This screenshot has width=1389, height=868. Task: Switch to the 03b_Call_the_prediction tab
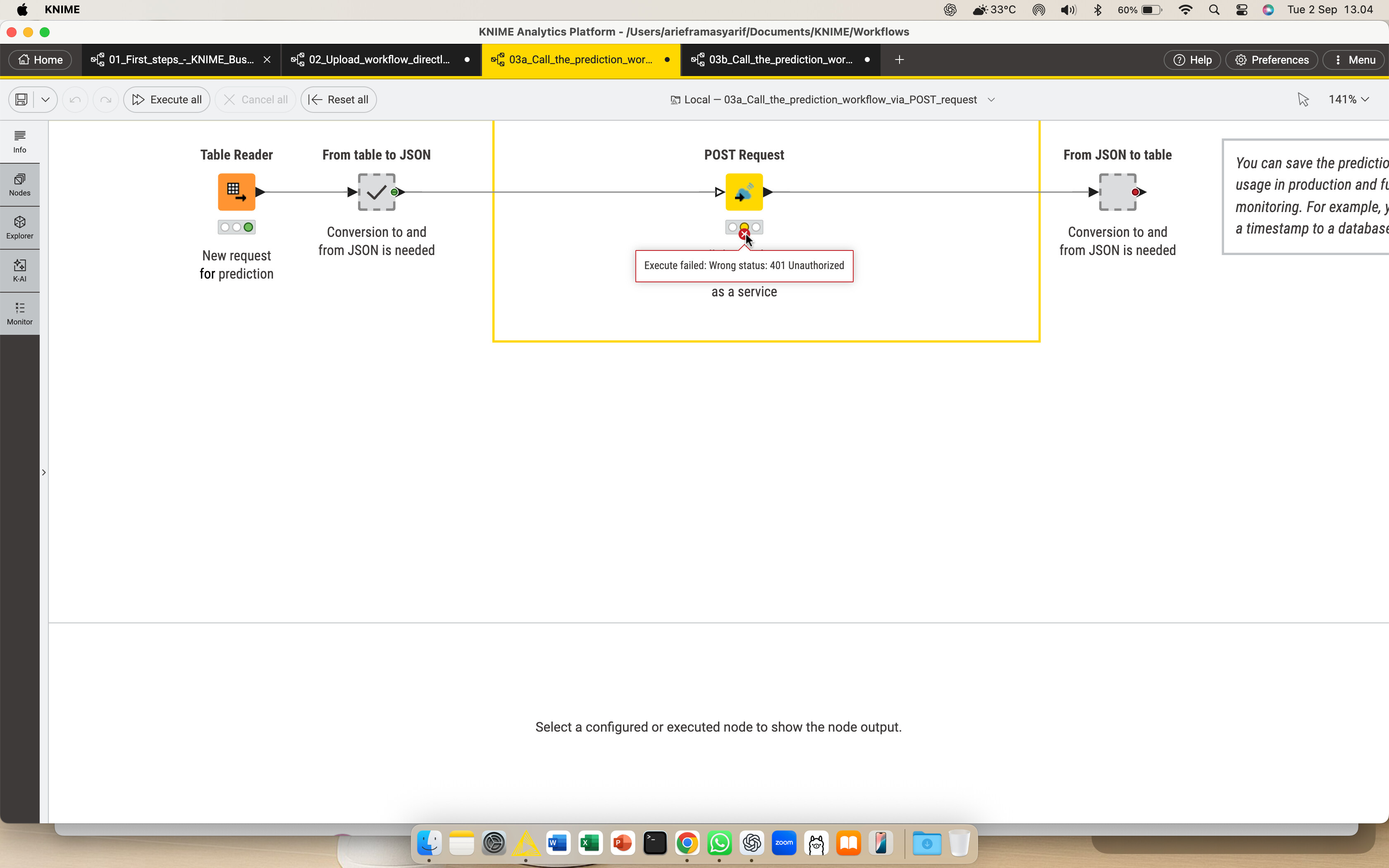[x=780, y=60]
